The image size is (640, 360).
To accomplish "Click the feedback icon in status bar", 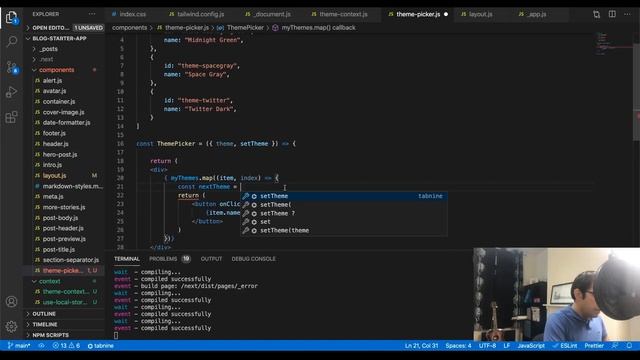I will pos(615,346).
